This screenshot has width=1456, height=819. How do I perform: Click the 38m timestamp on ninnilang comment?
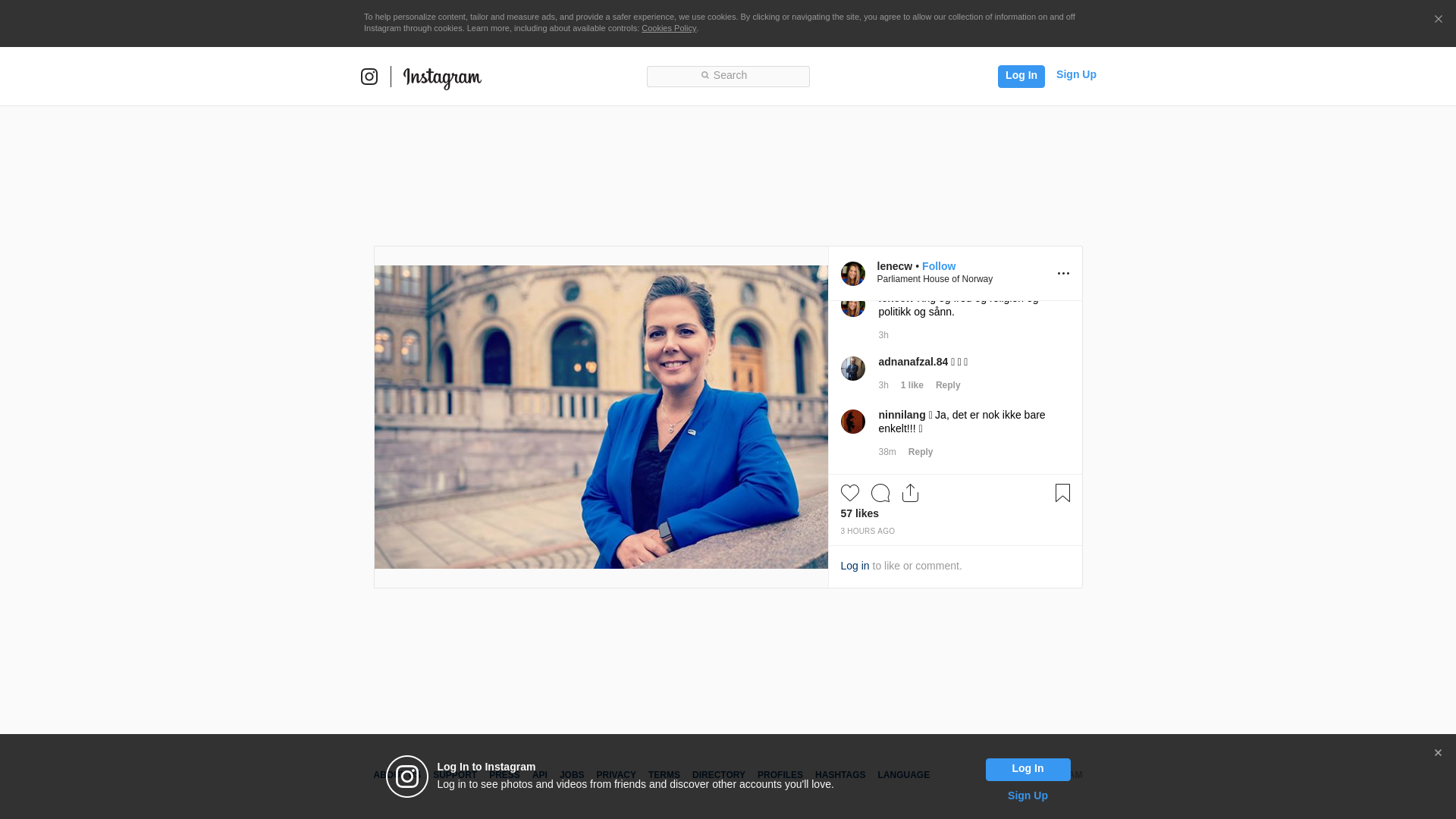coord(887,452)
